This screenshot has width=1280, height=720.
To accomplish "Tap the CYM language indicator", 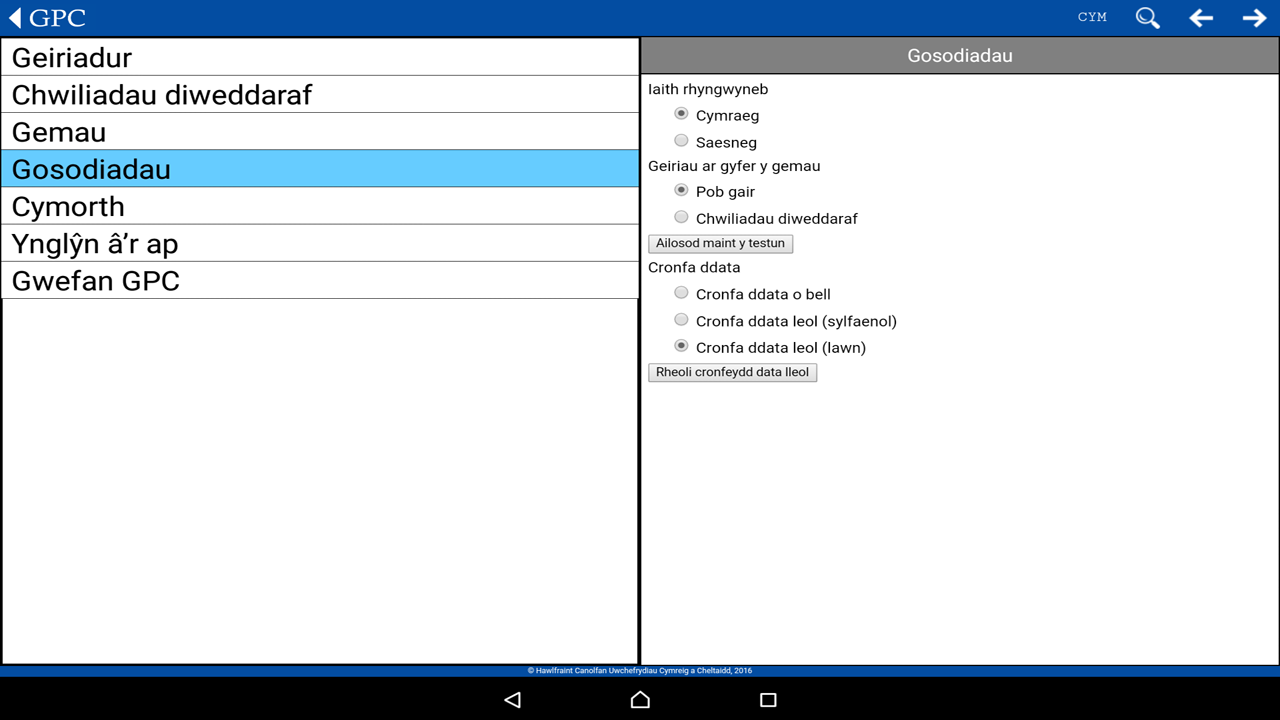I will [x=1092, y=17].
